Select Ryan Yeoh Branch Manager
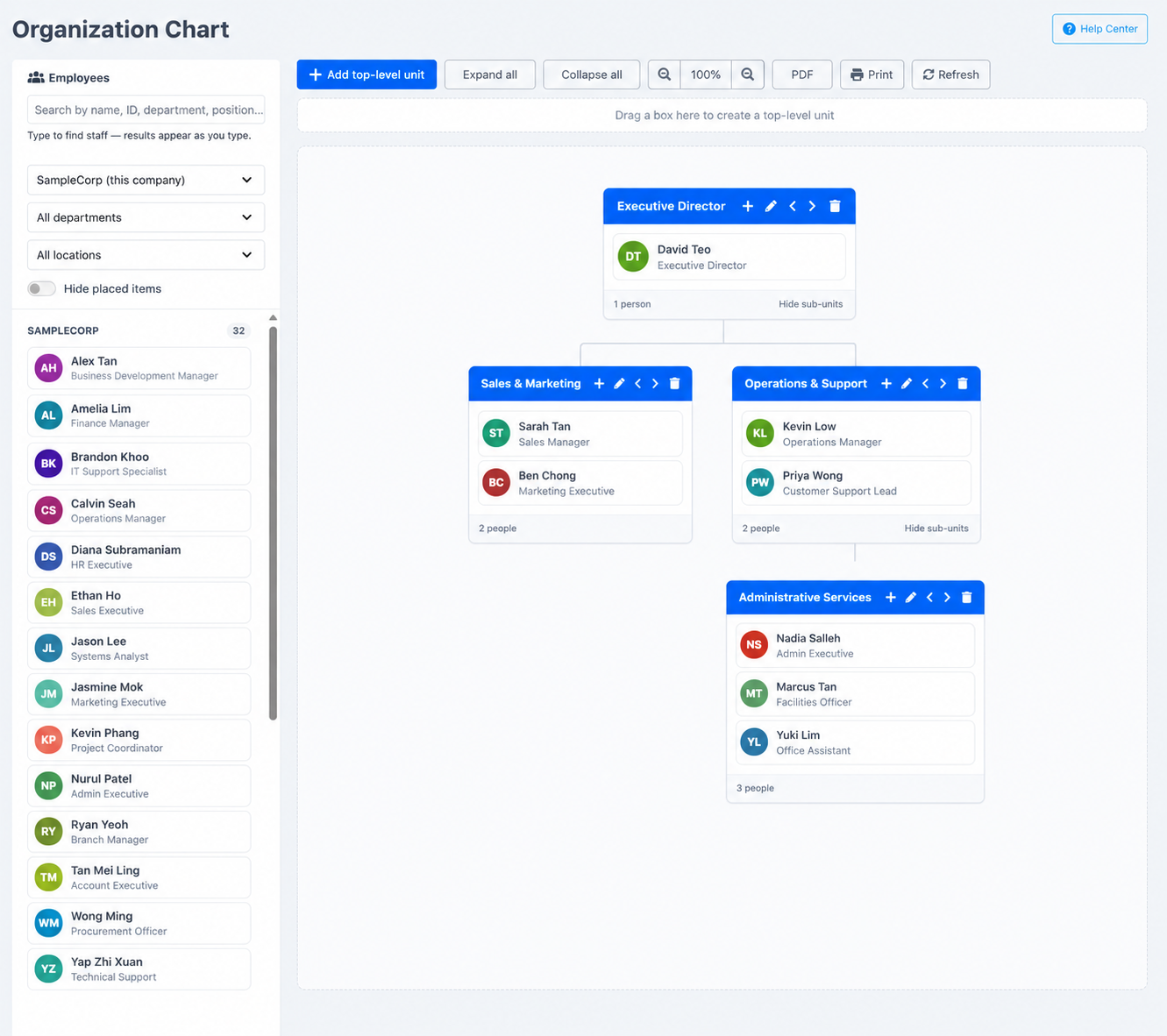The height and width of the screenshot is (1036, 1167). 139,832
